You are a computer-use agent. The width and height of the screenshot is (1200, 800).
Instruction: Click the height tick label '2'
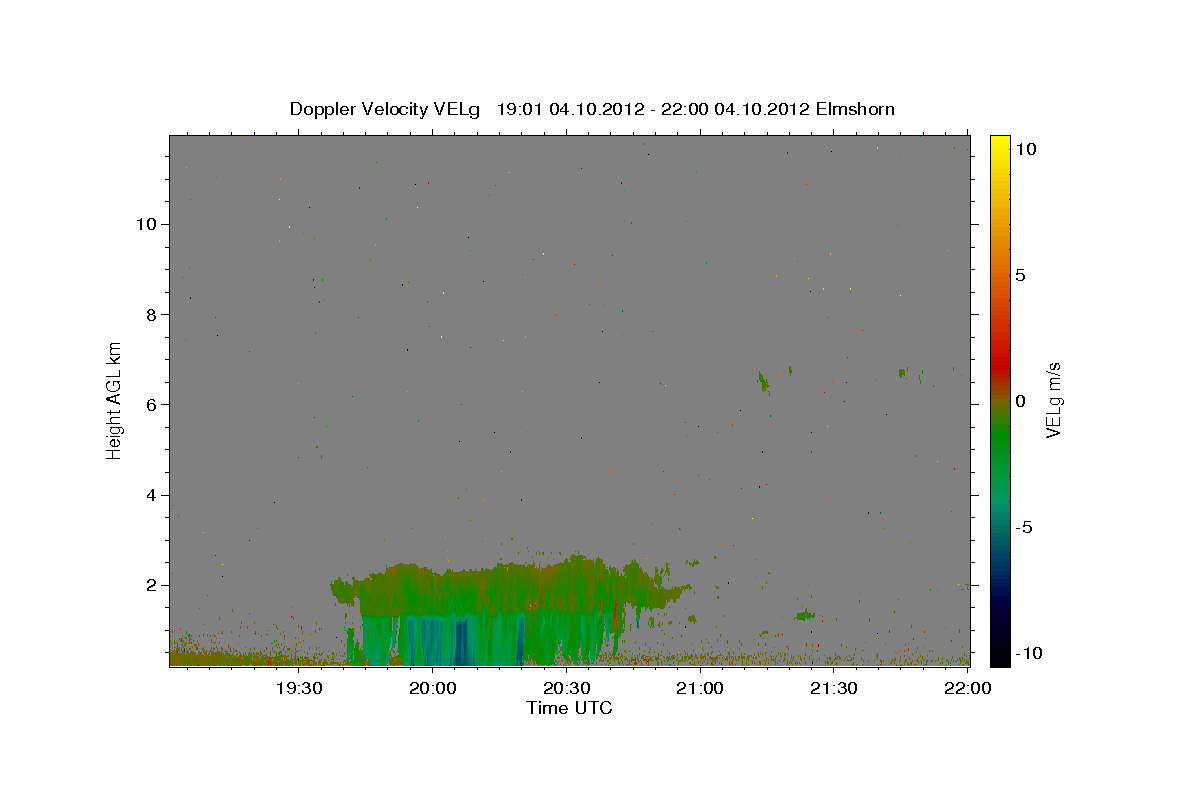(152, 585)
